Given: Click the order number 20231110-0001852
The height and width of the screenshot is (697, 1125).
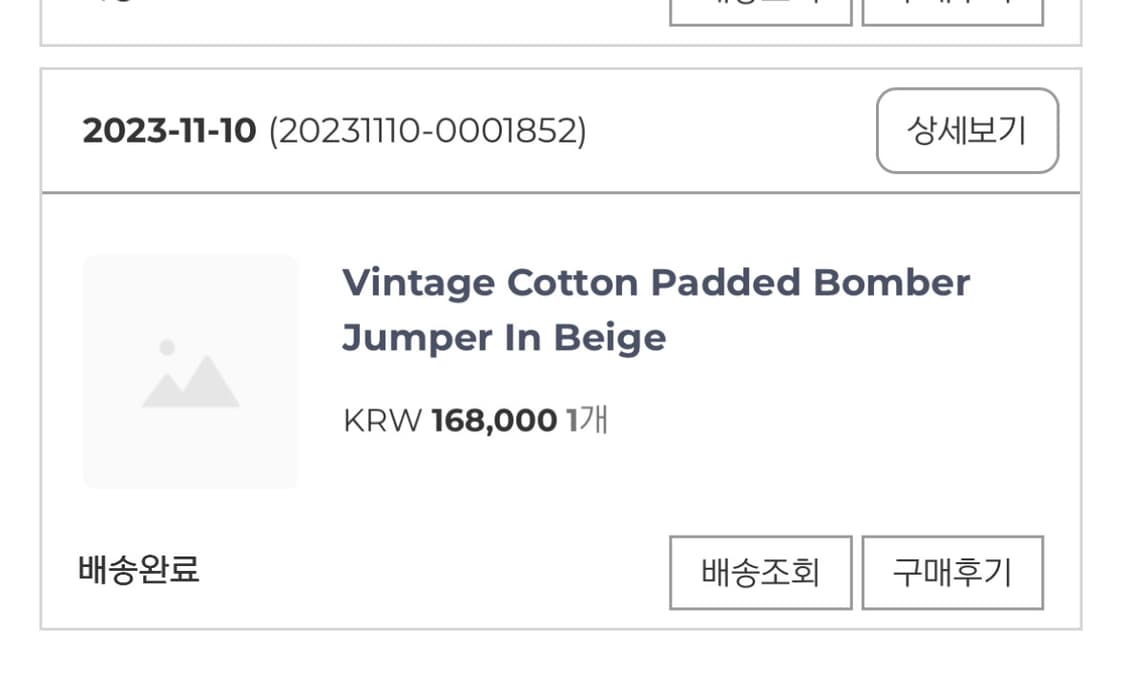Looking at the screenshot, I should click(427, 131).
